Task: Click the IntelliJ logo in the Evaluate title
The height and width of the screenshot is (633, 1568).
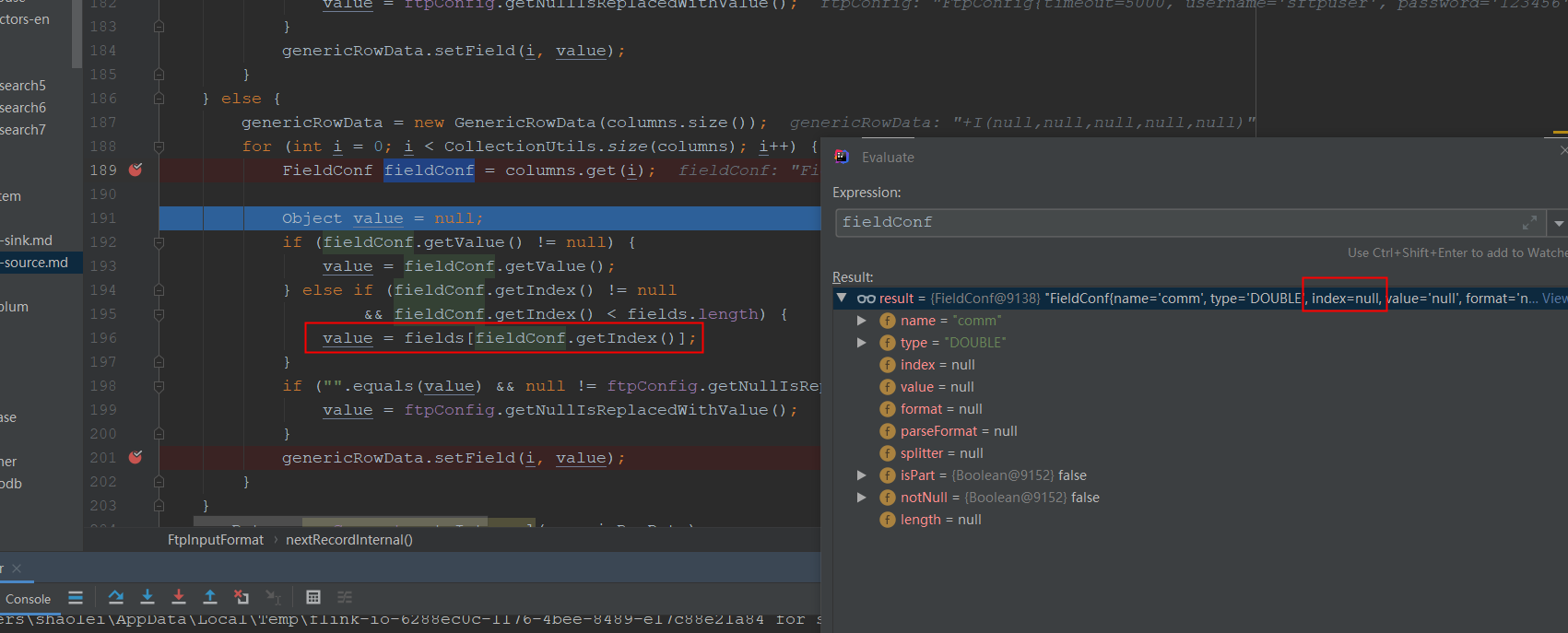Action: (842, 157)
